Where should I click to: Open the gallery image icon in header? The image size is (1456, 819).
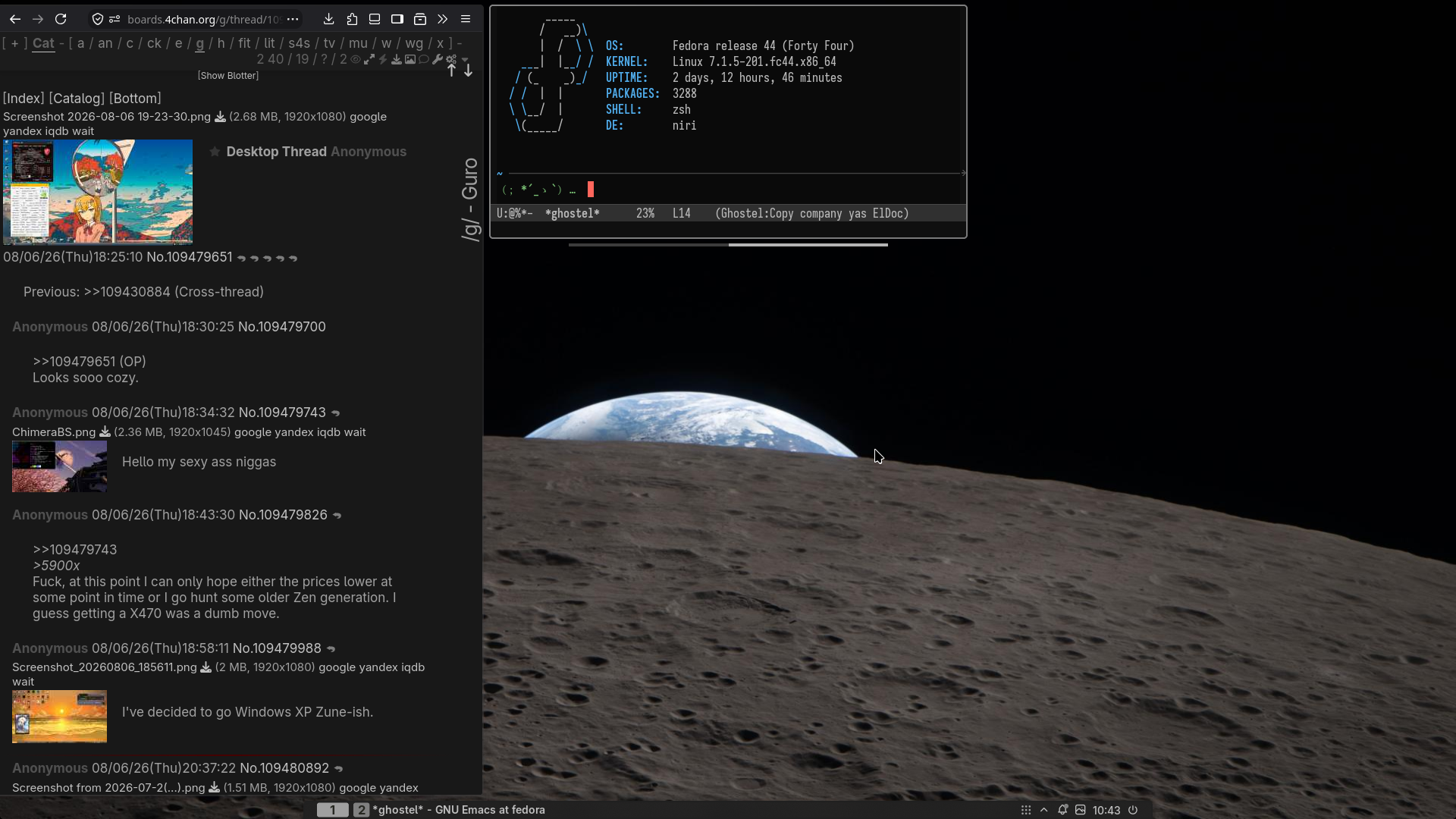click(x=410, y=59)
